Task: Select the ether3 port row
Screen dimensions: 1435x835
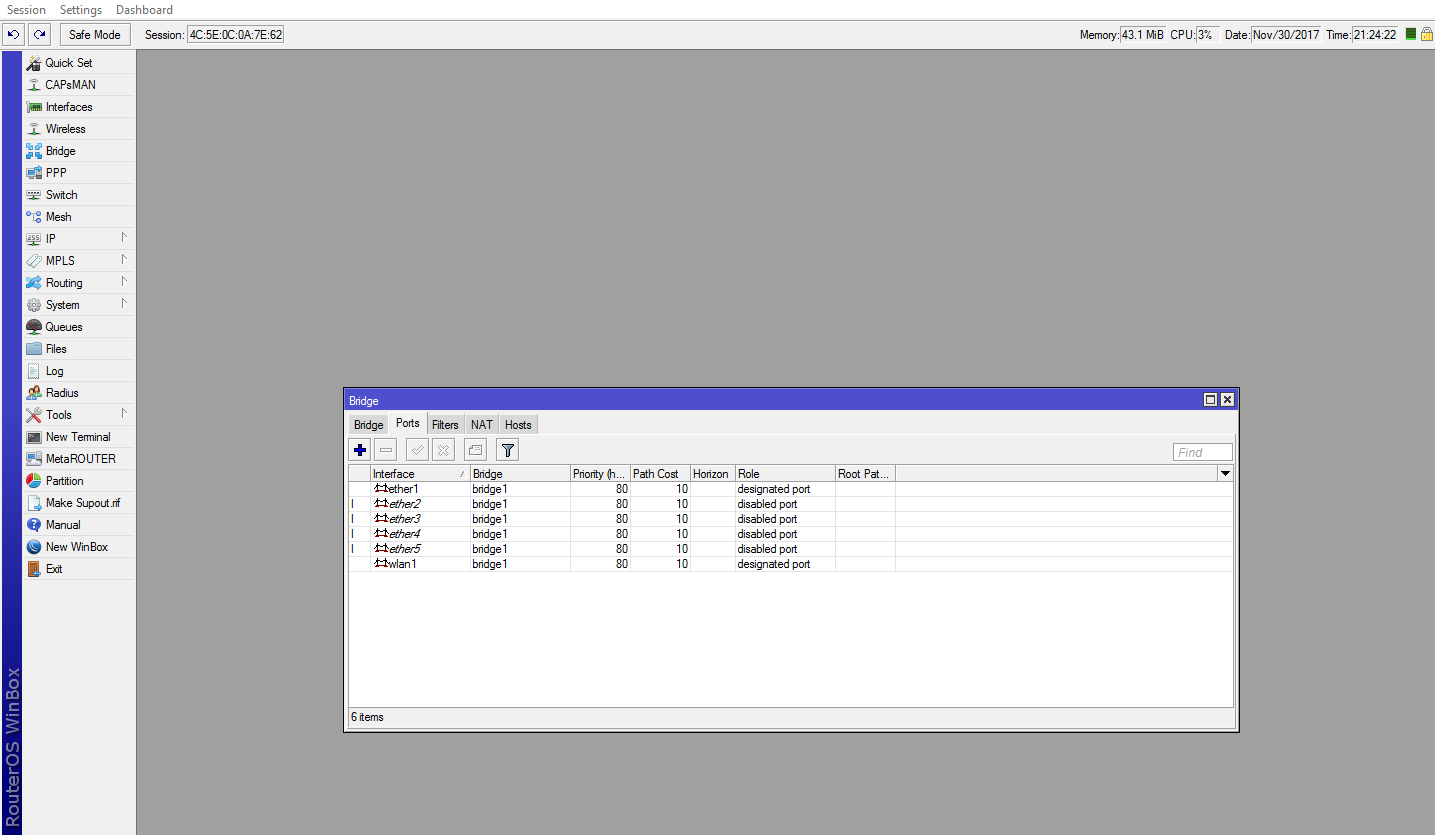Action: (790, 519)
